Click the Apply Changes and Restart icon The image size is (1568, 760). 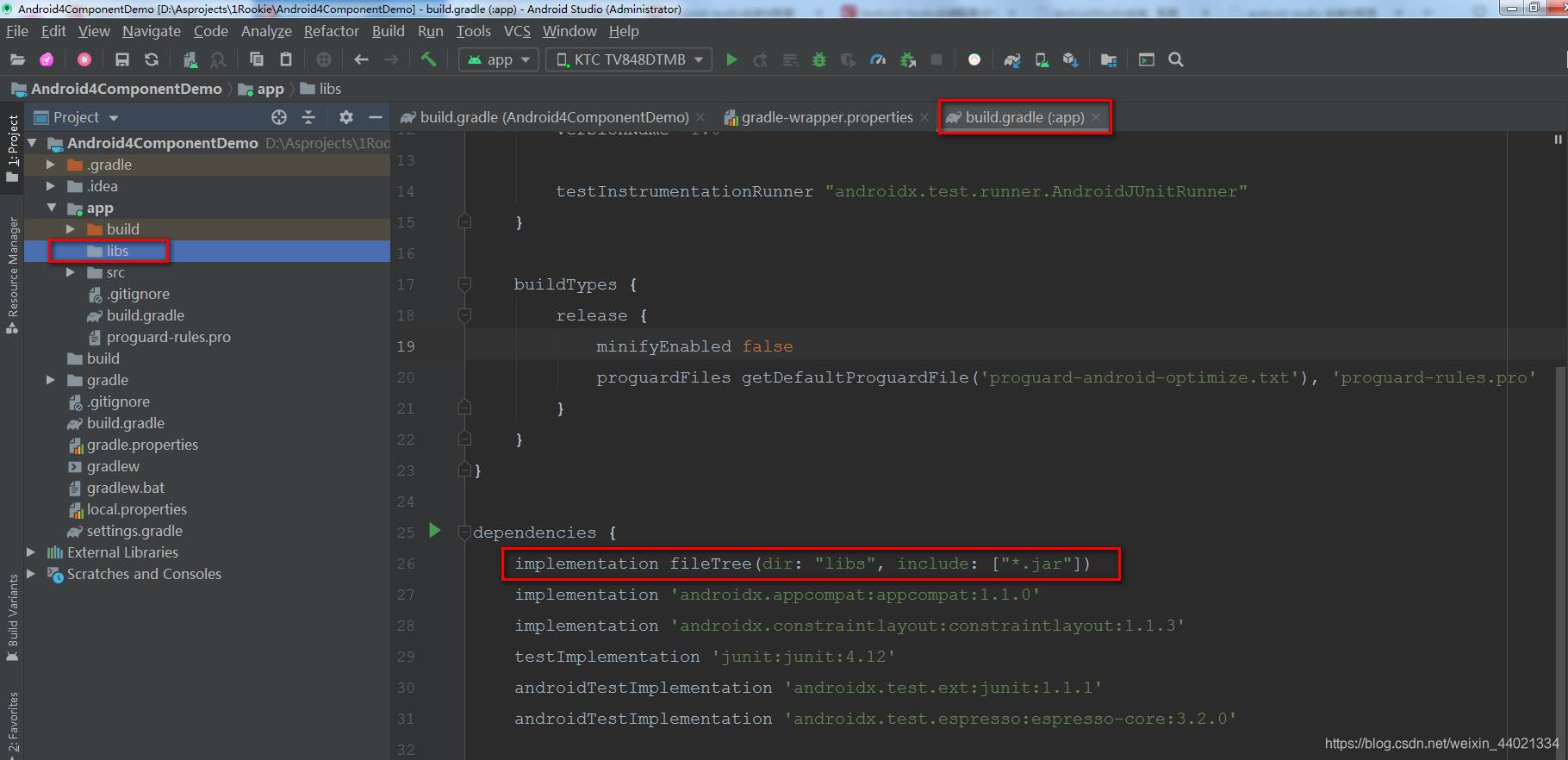tap(760, 59)
